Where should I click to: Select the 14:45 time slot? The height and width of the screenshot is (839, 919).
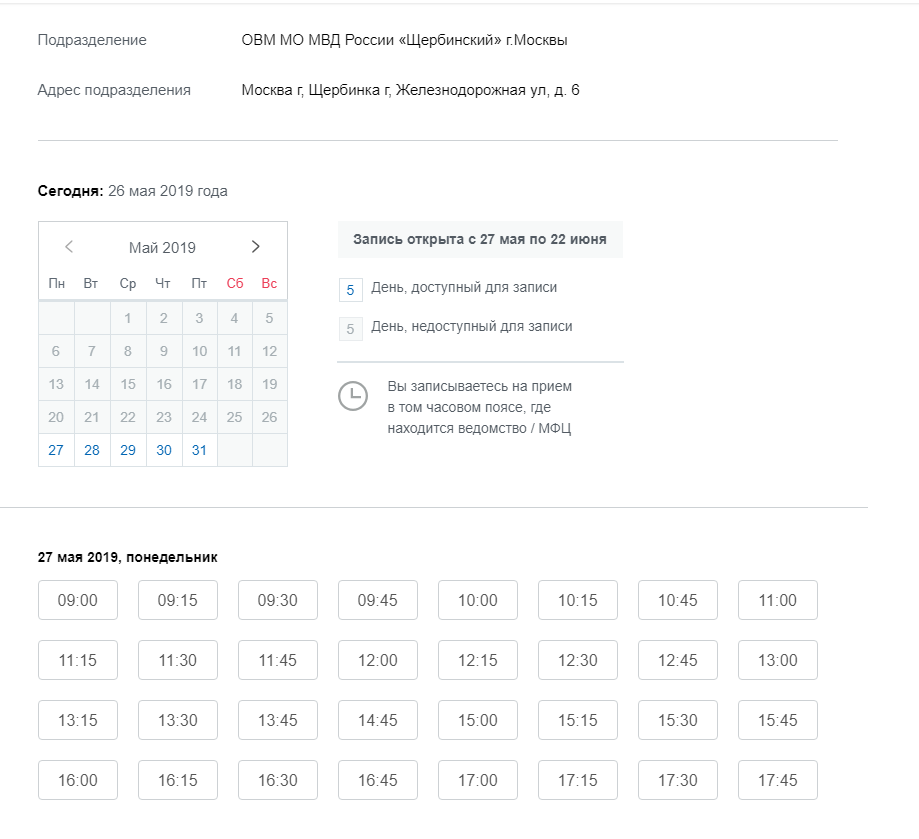click(x=378, y=720)
